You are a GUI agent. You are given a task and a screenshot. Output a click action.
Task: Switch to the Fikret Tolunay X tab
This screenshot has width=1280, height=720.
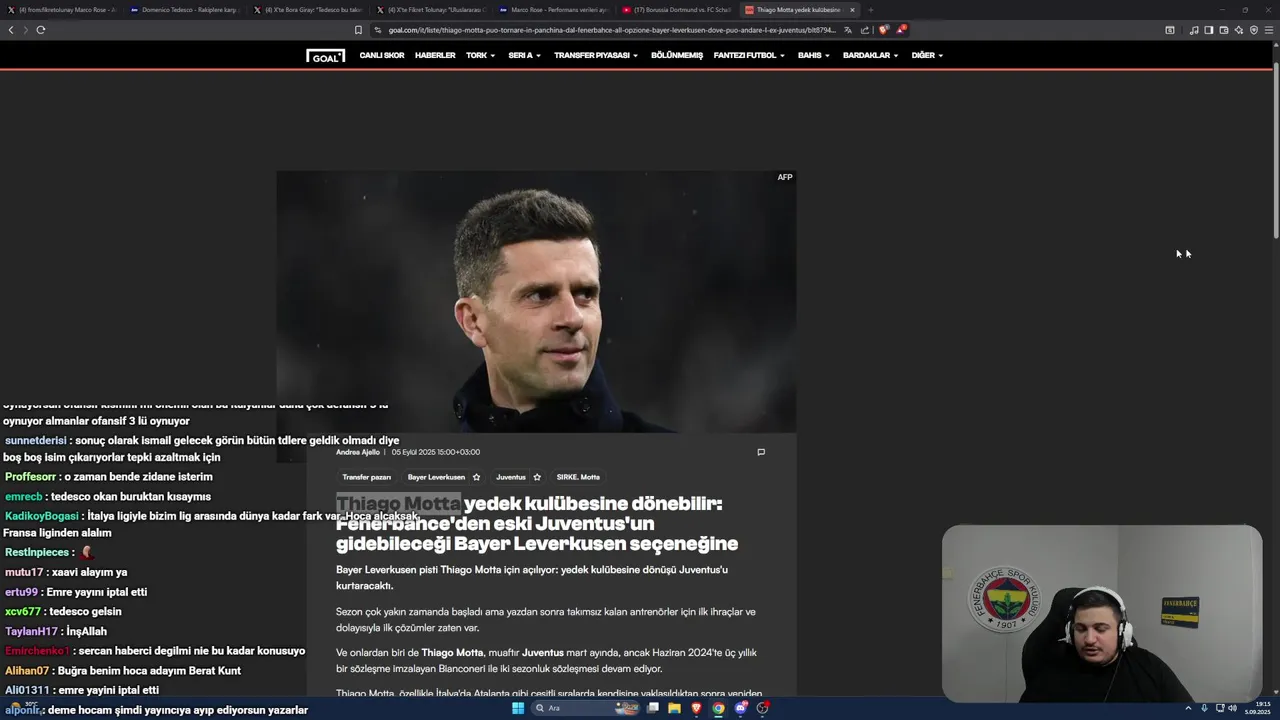[429, 10]
